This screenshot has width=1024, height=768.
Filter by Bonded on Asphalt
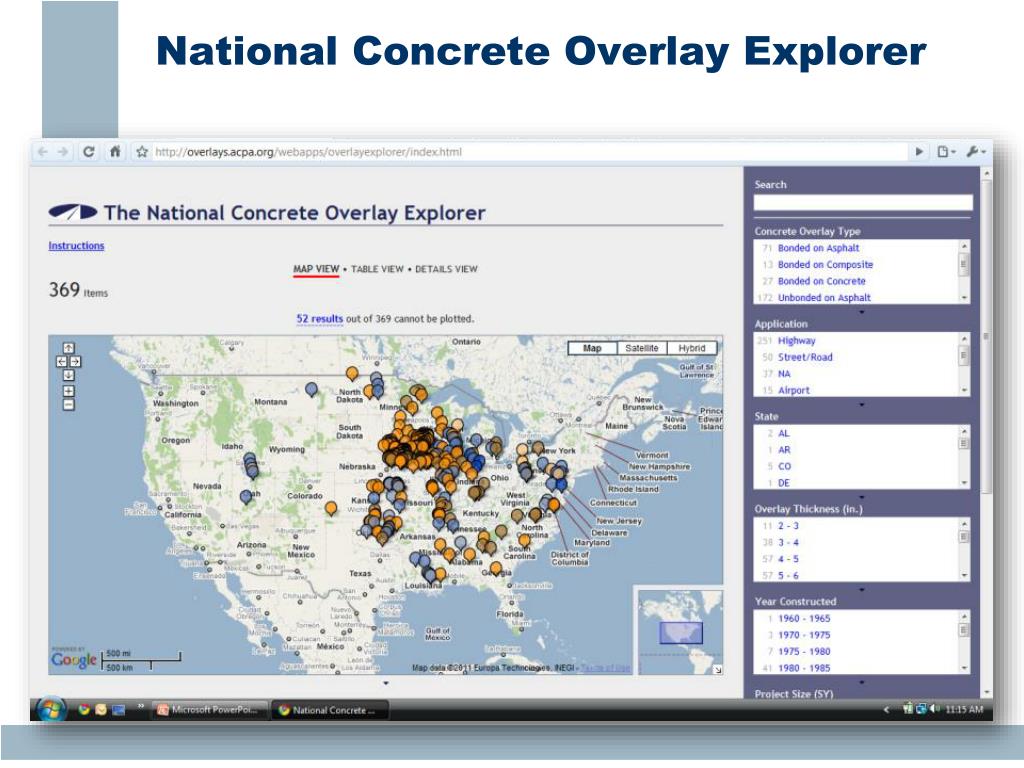pyautogui.click(x=818, y=248)
